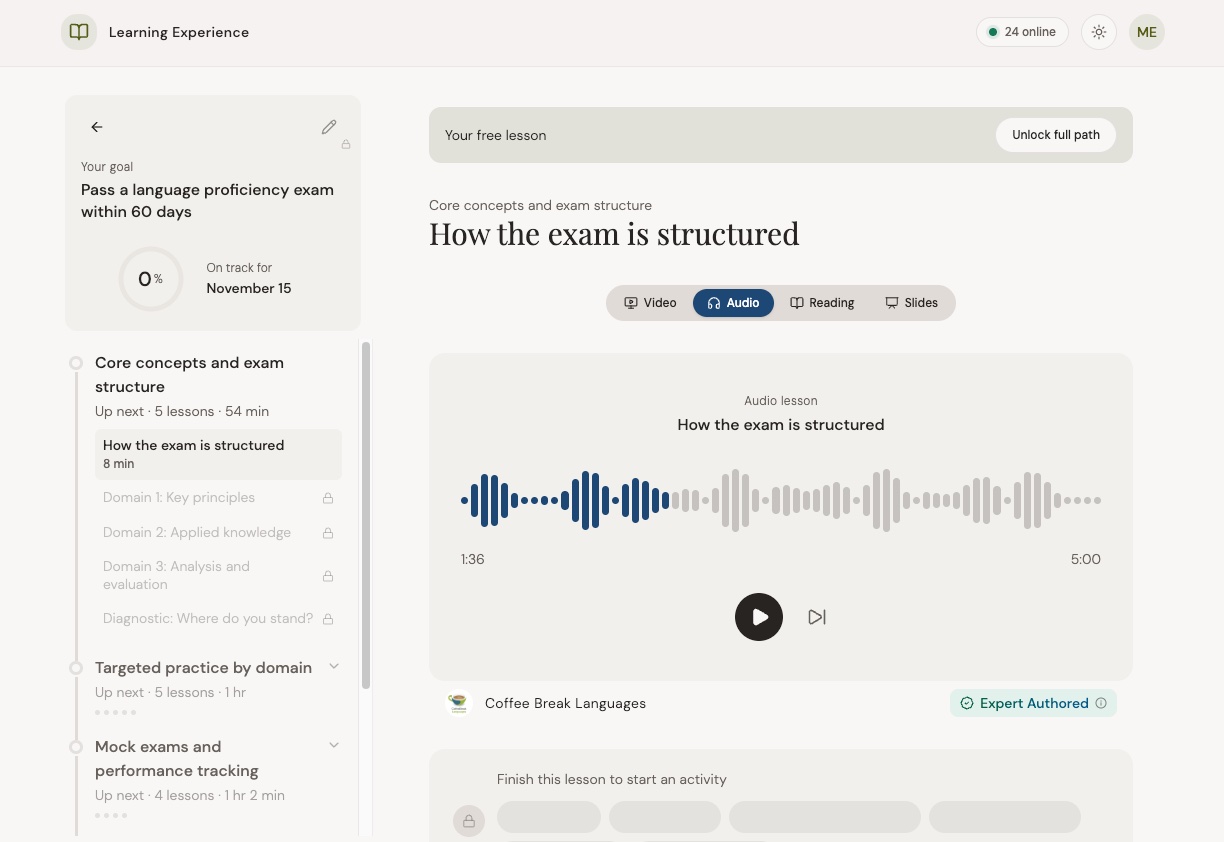Click the 0% progress ring
The width and height of the screenshot is (1224, 842).
pyautogui.click(x=150, y=279)
